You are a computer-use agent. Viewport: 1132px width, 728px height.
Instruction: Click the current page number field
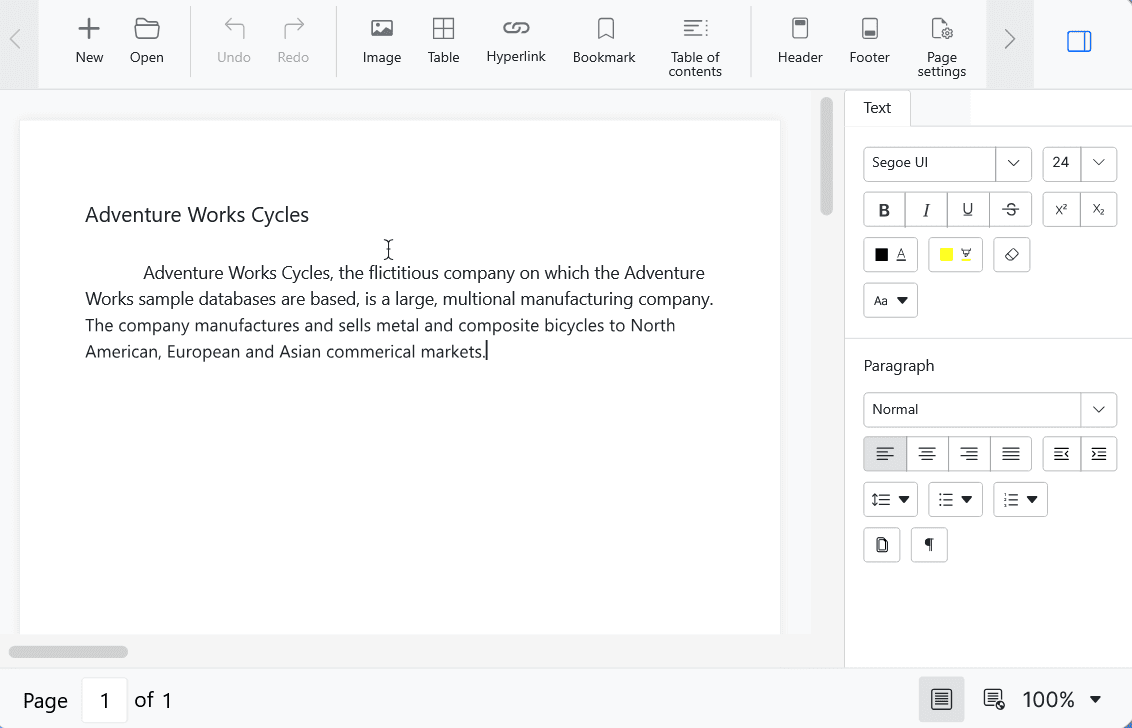tap(105, 700)
